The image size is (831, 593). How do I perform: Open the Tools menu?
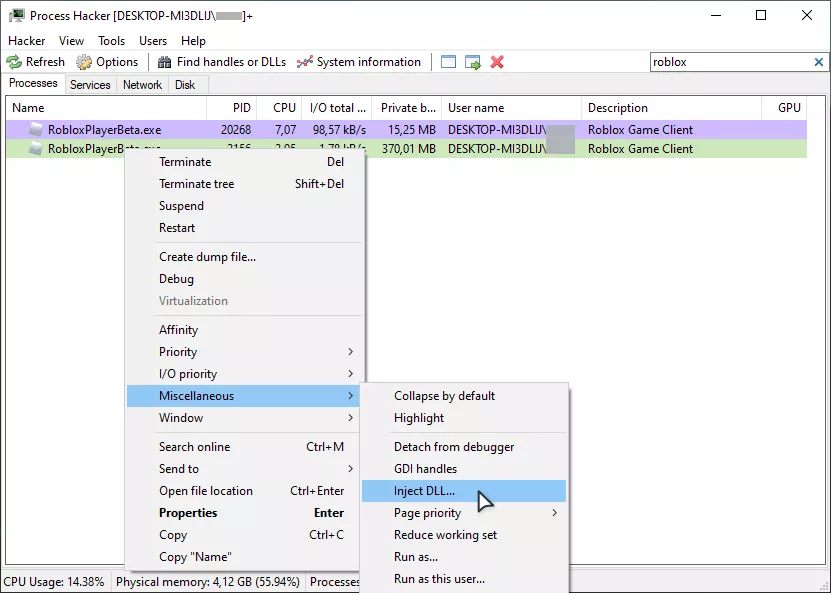pyautogui.click(x=111, y=41)
